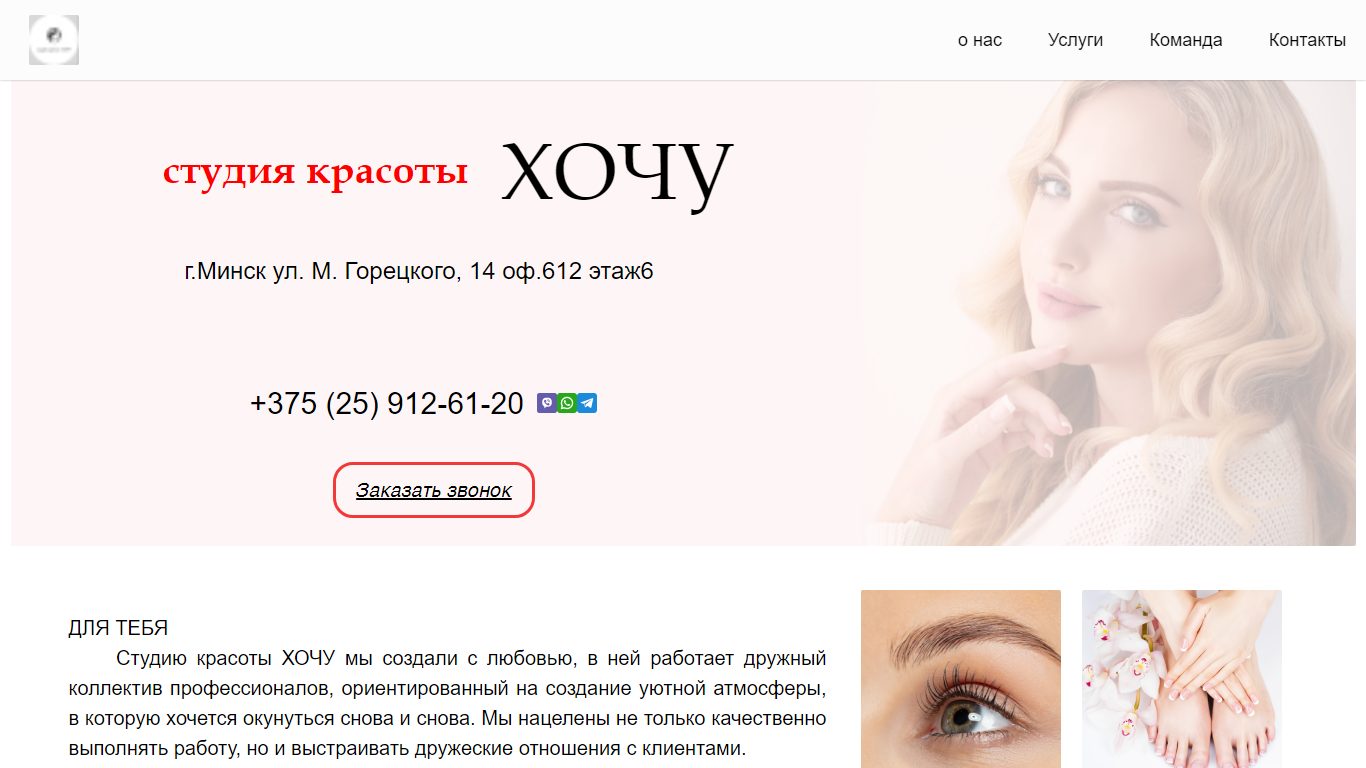
Task: Click the «Заказать звонок» button
Action: pyautogui.click(x=434, y=490)
